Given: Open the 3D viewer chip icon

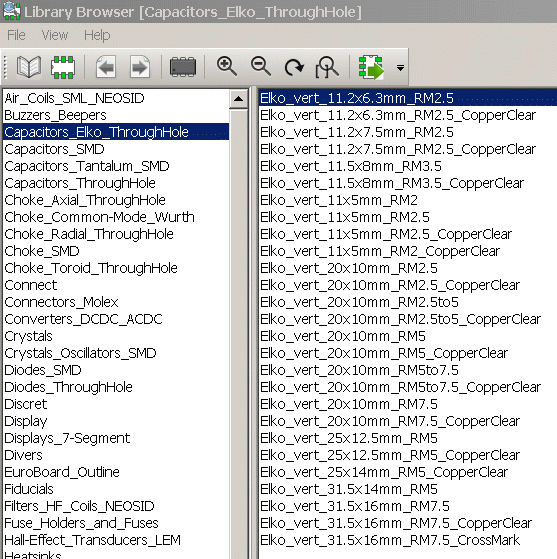Looking at the screenshot, I should click(183, 67).
